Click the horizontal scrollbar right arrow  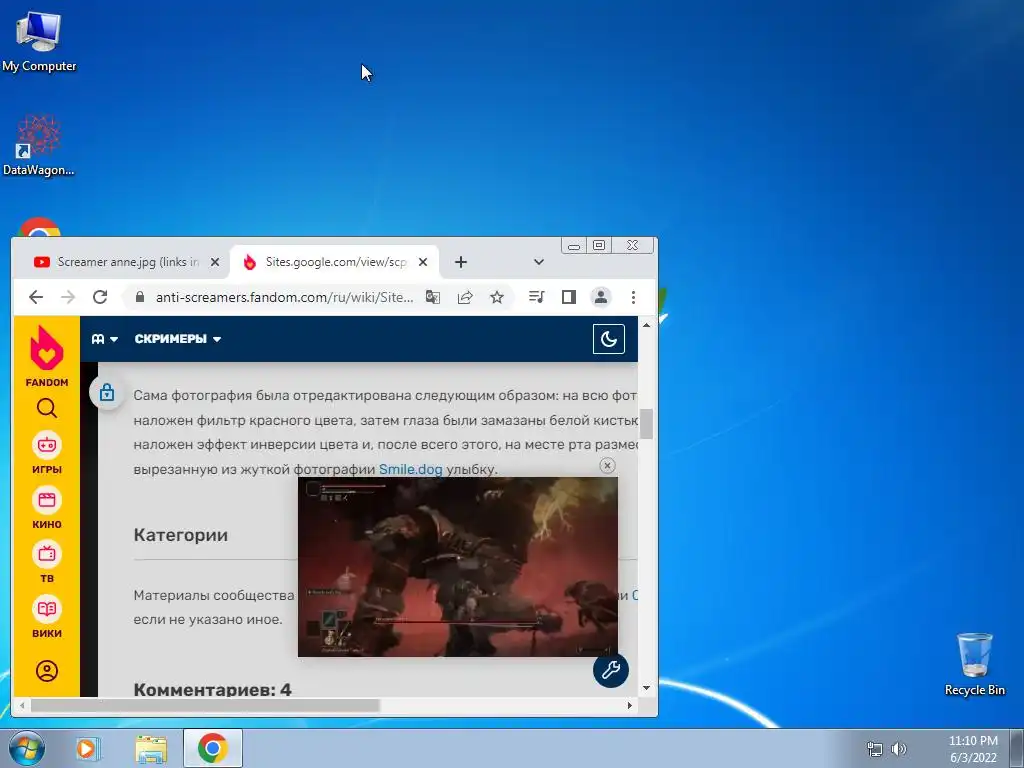click(630, 705)
